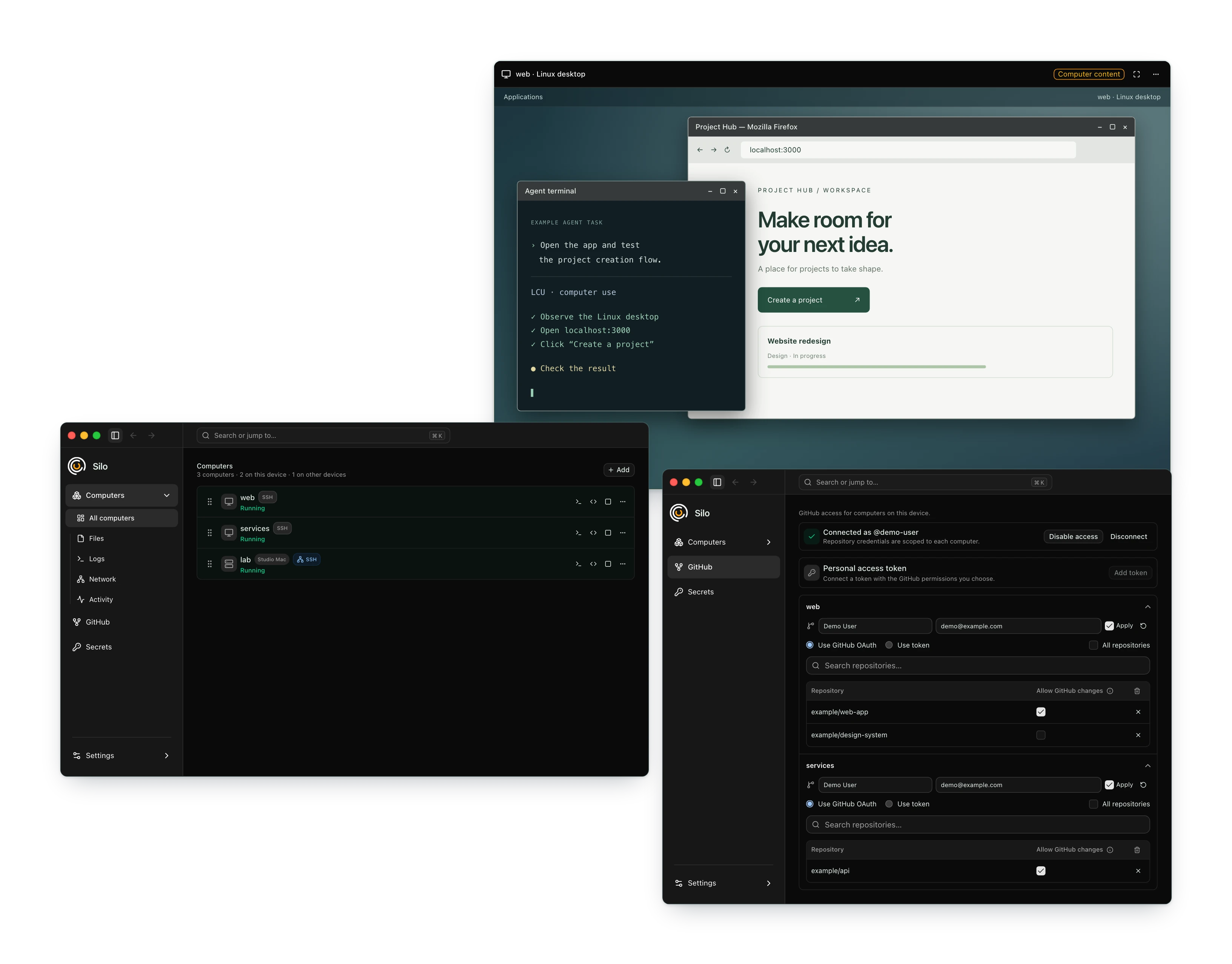The height and width of the screenshot is (964, 1232).
Task: Grab drag handle of services computer row
Action: coord(209,533)
